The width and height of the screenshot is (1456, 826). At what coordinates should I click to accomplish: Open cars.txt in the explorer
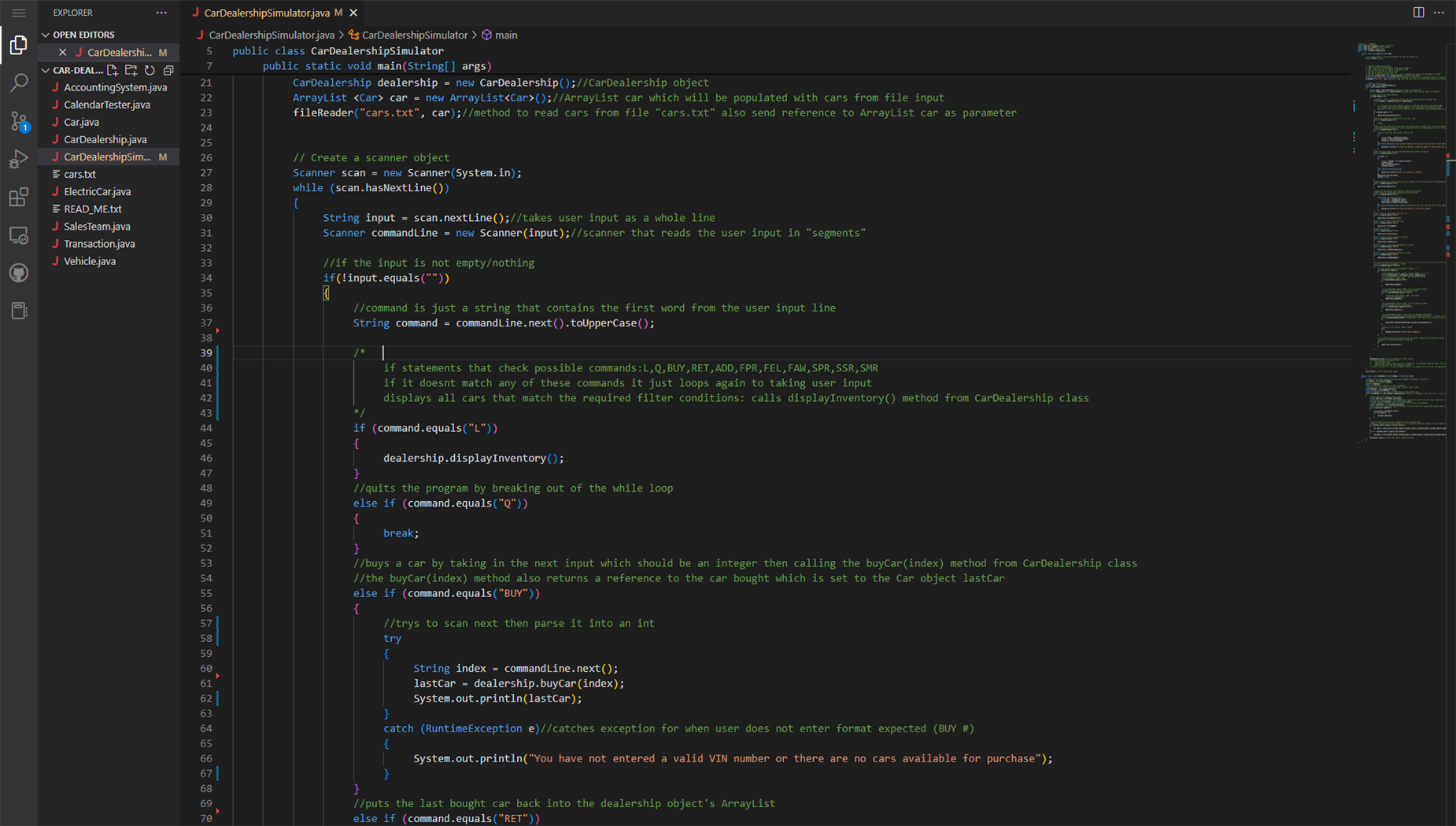79,174
